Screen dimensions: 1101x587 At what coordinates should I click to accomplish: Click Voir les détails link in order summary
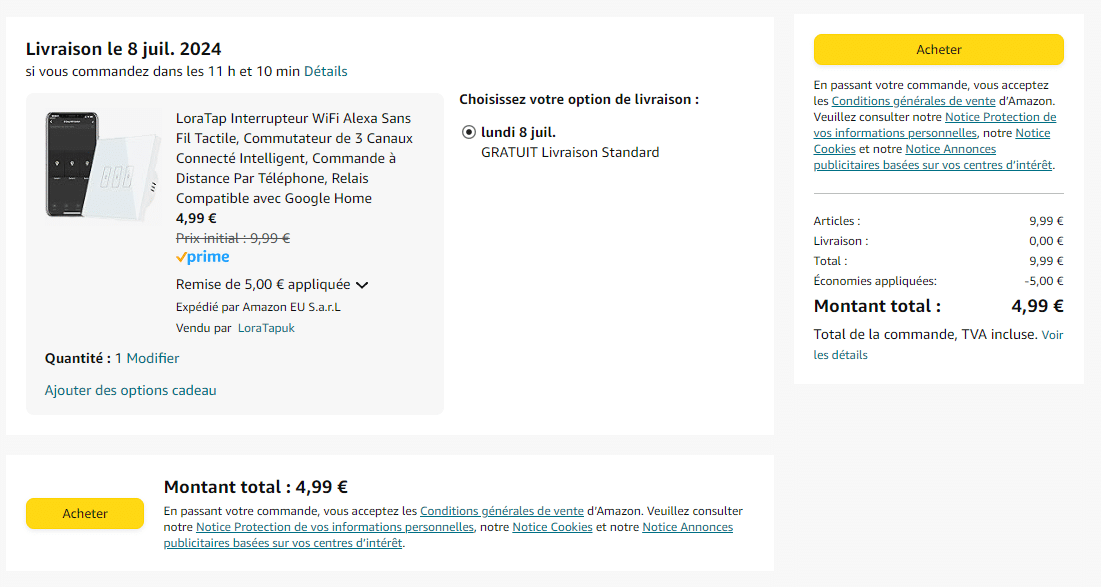938,345
